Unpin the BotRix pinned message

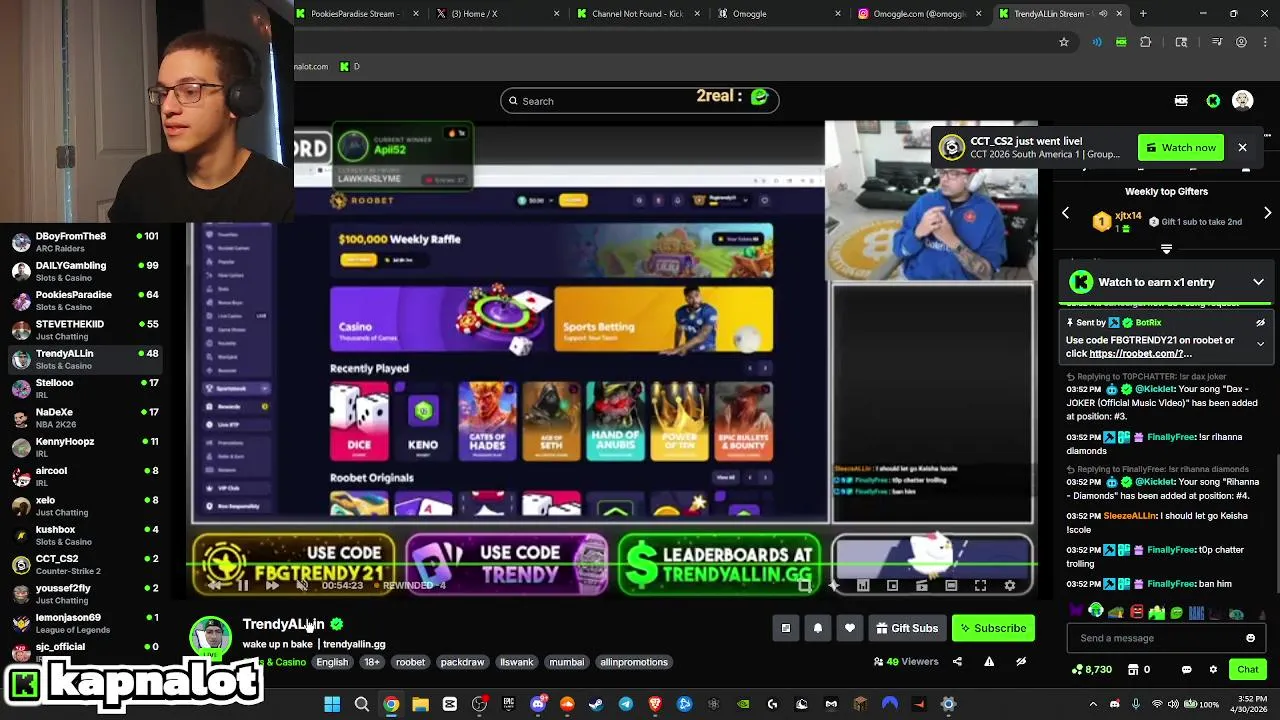click(1260, 323)
